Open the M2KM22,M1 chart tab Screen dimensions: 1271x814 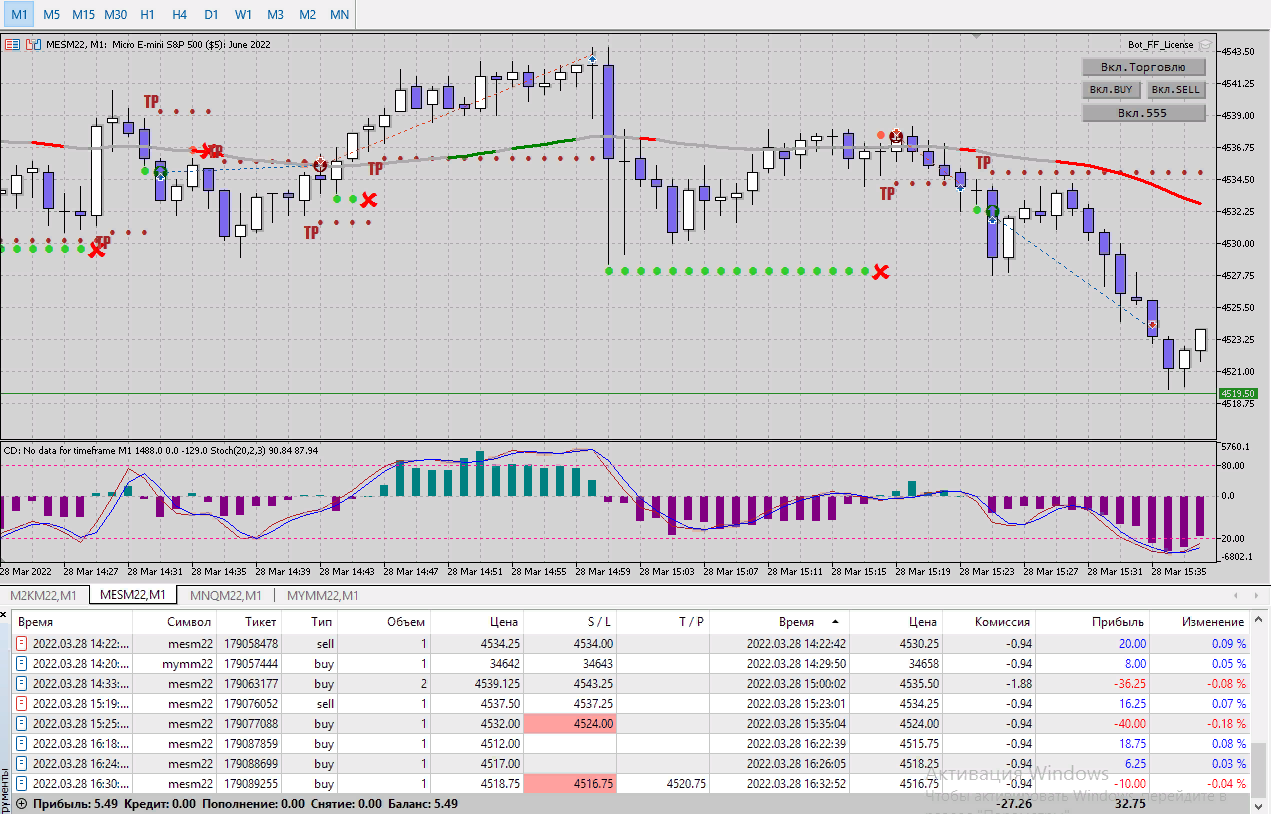click(x=43, y=595)
